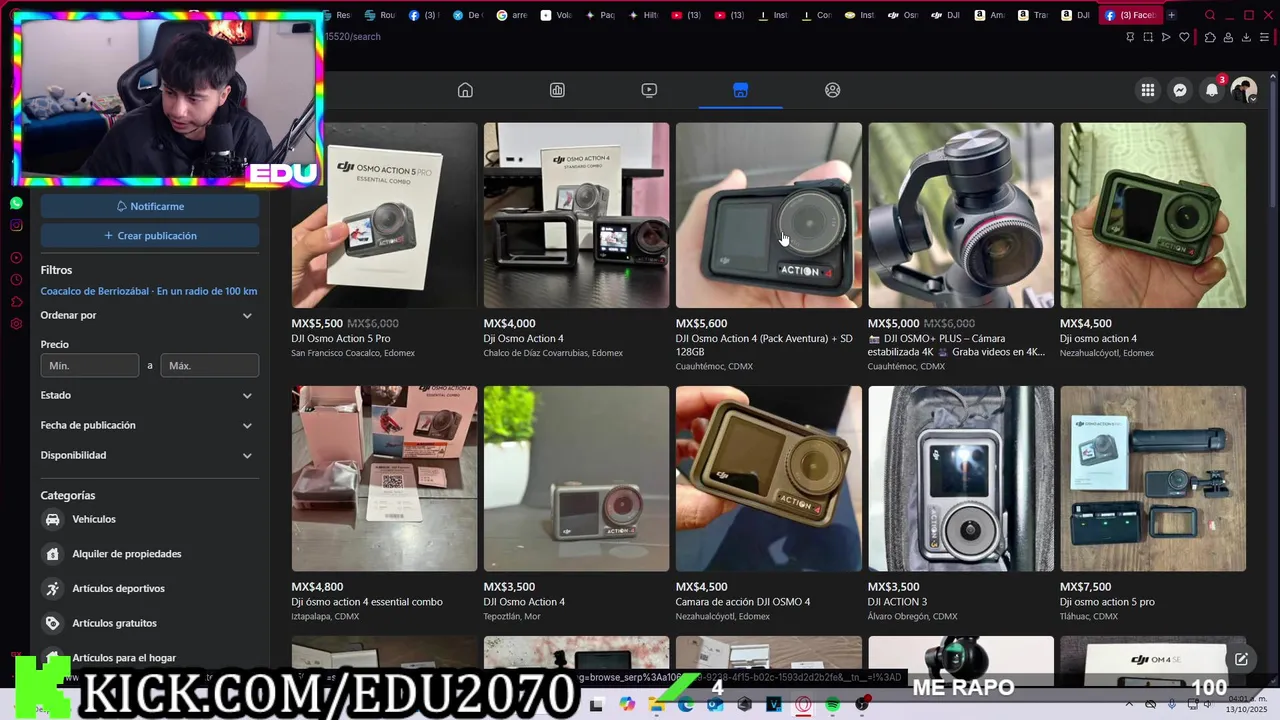Click the Notificarme button
Viewport: 1280px width, 720px height.
(150, 206)
